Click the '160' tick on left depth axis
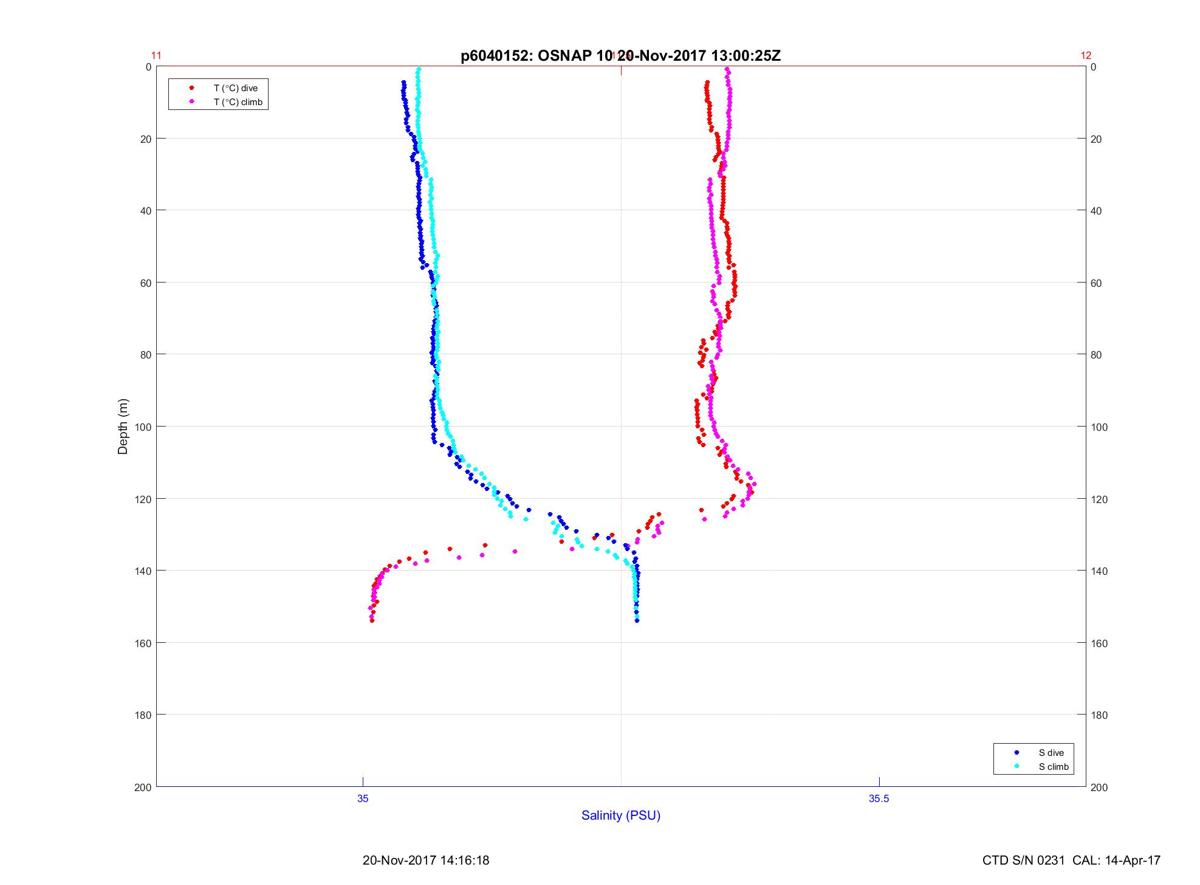The width and height of the screenshot is (1200, 885). (144, 643)
